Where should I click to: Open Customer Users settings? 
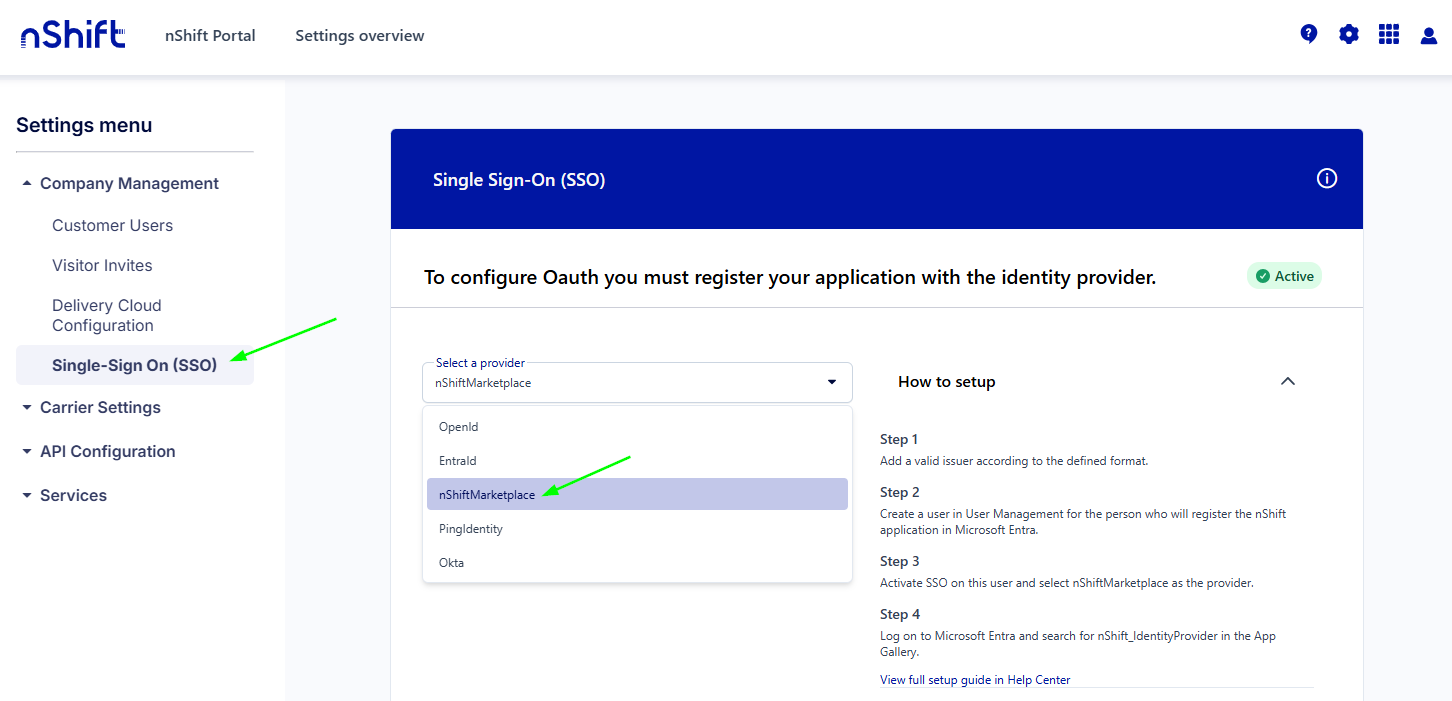(x=112, y=225)
